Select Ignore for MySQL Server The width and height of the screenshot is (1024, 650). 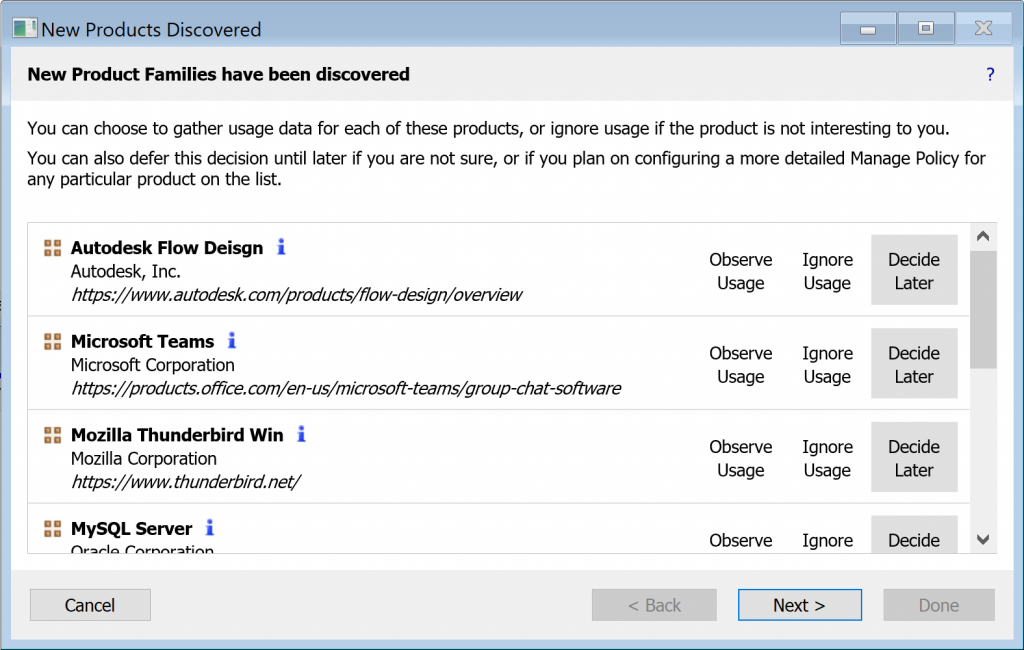click(x=827, y=541)
